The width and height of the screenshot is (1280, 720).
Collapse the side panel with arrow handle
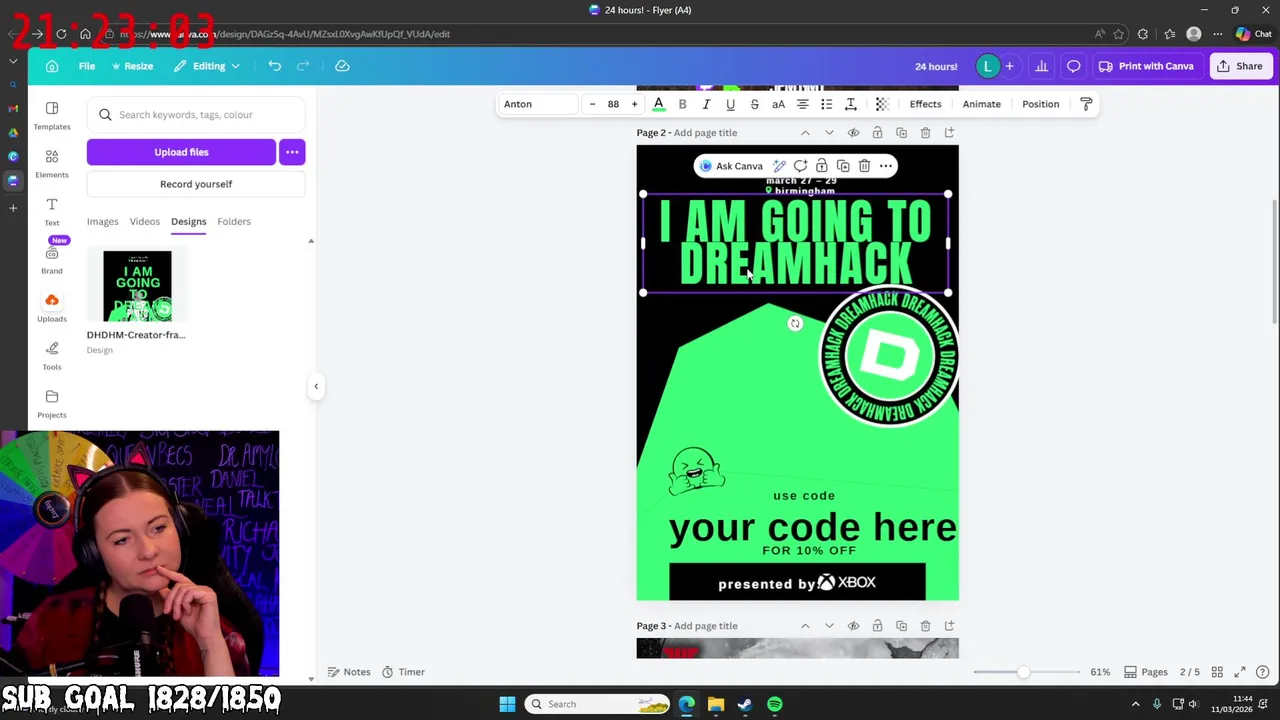coord(316,386)
